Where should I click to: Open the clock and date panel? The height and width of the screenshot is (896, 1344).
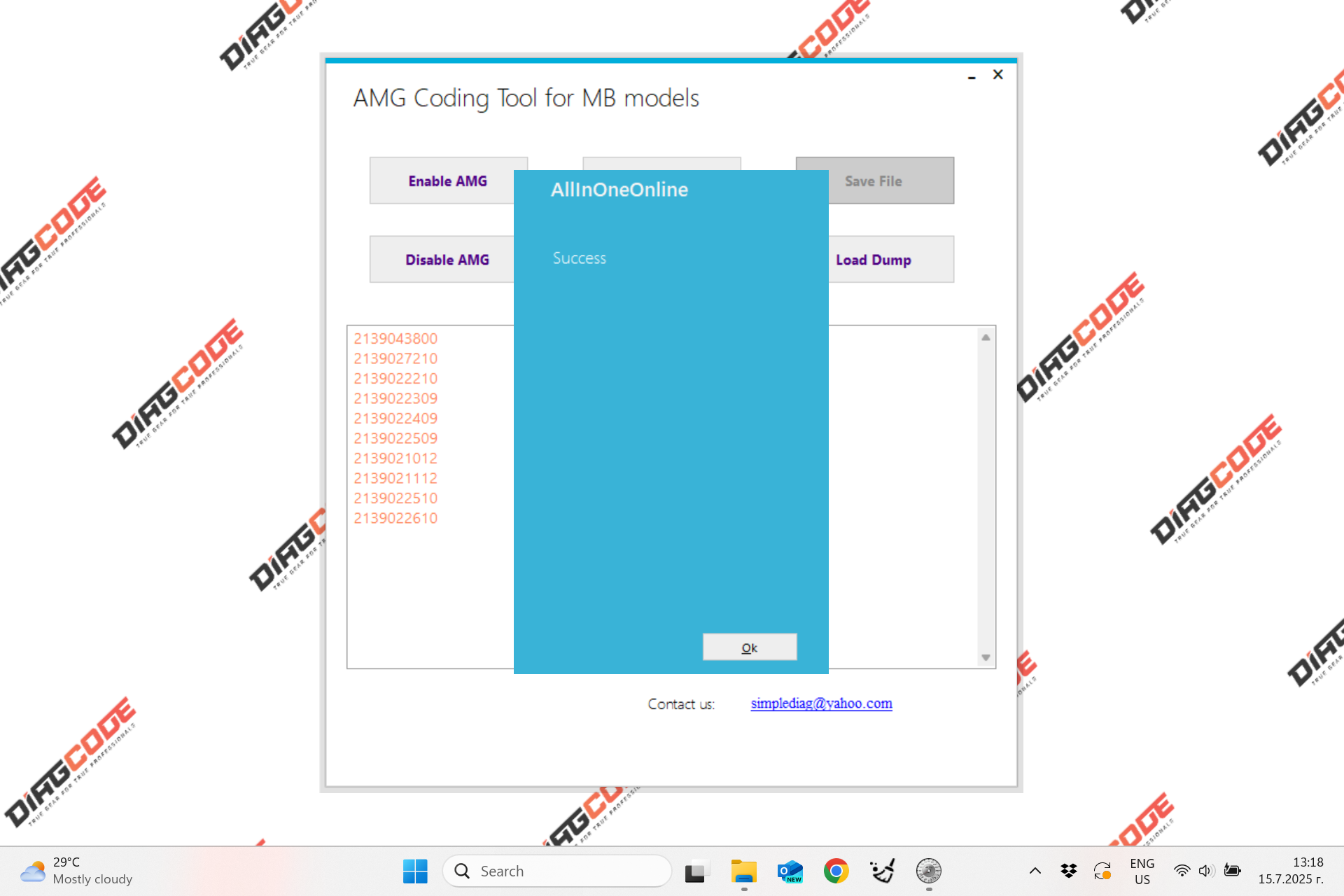(x=1291, y=871)
